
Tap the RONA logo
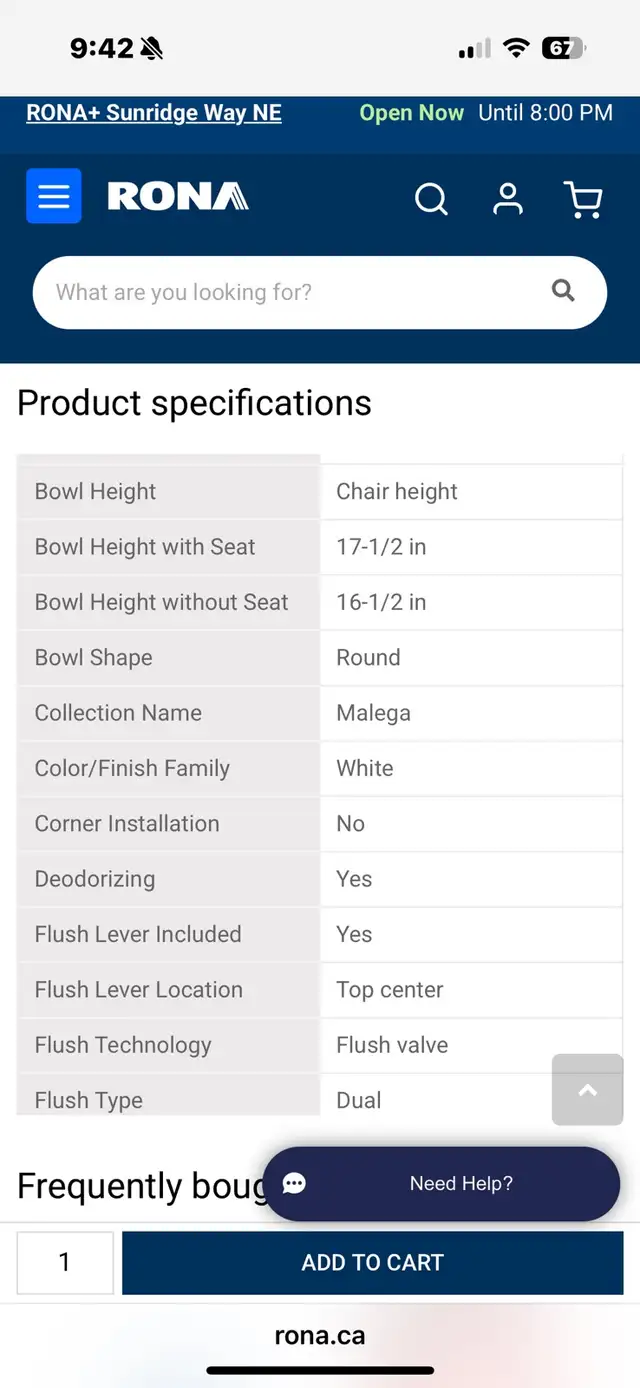178,196
